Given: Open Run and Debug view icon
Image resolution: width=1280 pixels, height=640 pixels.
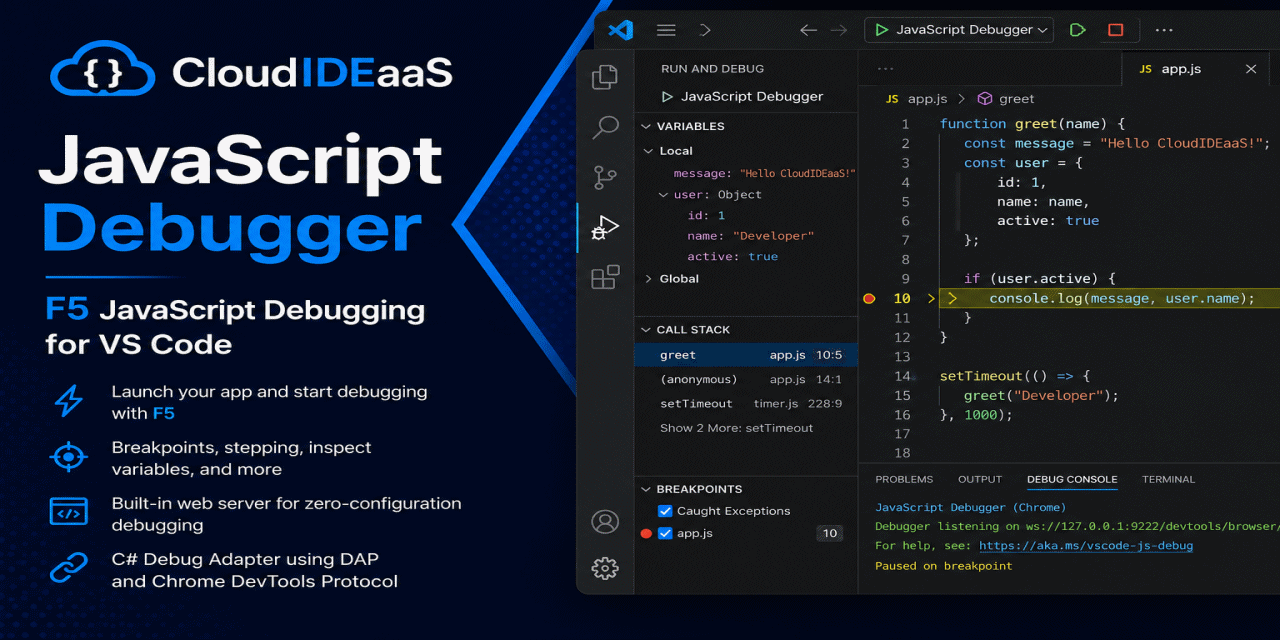Looking at the screenshot, I should [605, 228].
